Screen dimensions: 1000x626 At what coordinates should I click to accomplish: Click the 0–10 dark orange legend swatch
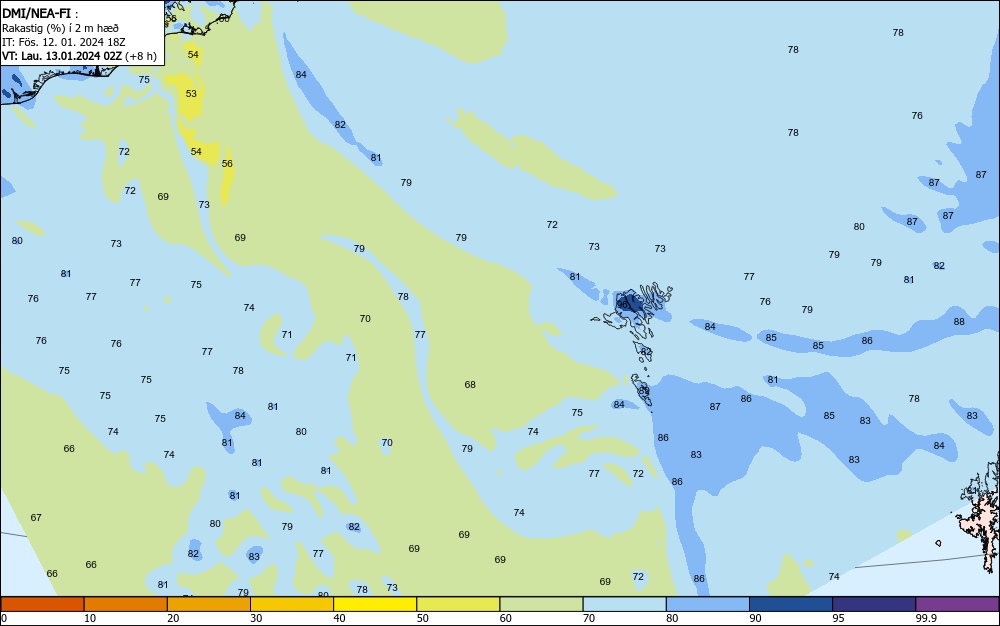42,604
